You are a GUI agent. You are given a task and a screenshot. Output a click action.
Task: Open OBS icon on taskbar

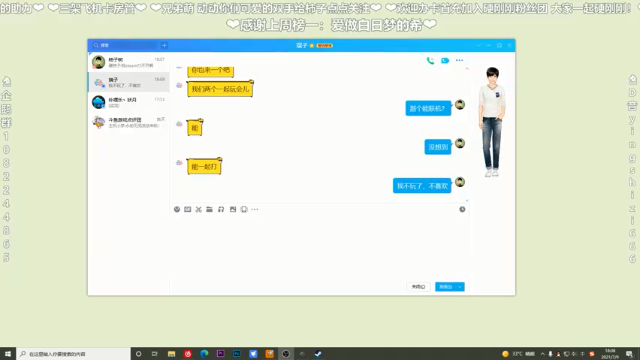pyautogui.click(x=286, y=354)
